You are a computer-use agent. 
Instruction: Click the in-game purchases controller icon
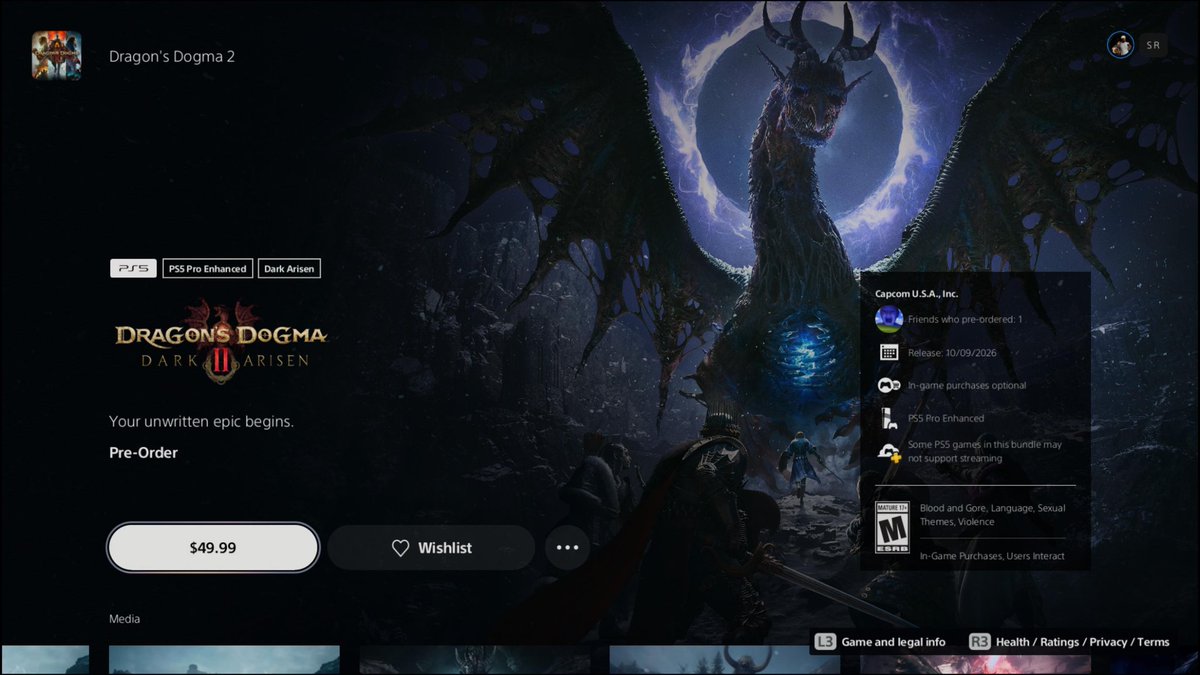pyautogui.click(x=889, y=385)
